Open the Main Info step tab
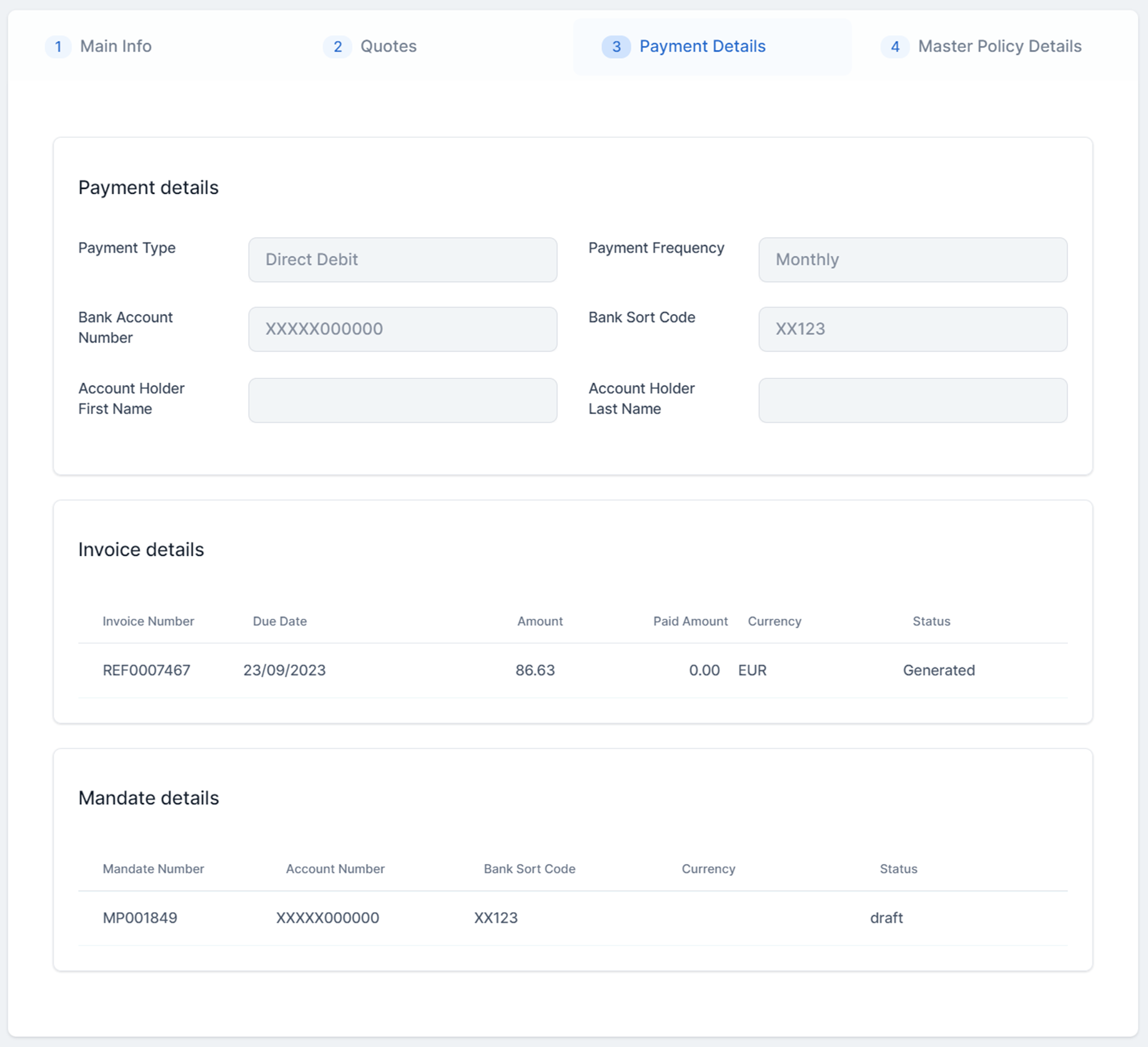The image size is (1148, 1047). tap(116, 46)
